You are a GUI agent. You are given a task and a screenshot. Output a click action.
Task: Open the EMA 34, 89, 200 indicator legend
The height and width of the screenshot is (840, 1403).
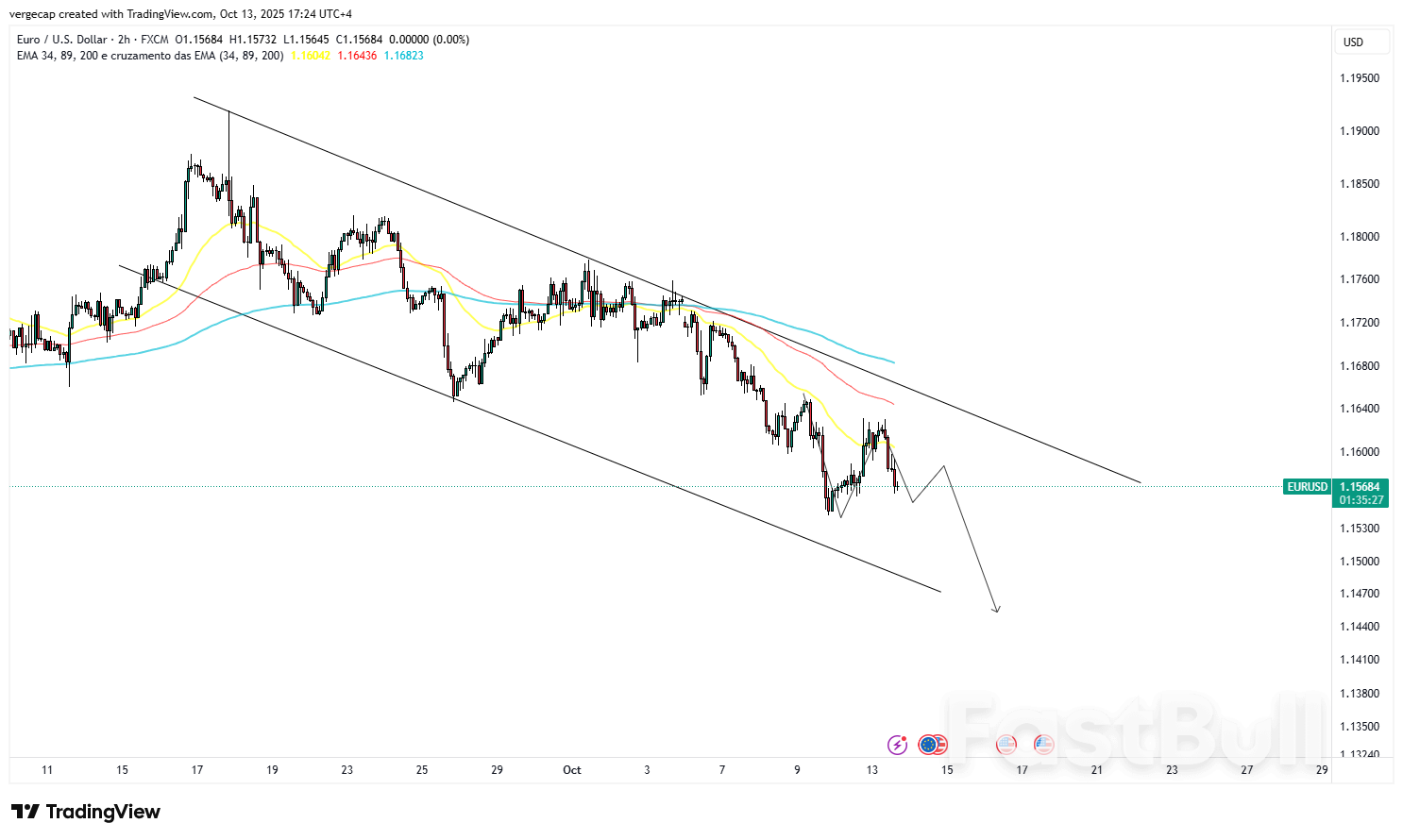click(150, 56)
